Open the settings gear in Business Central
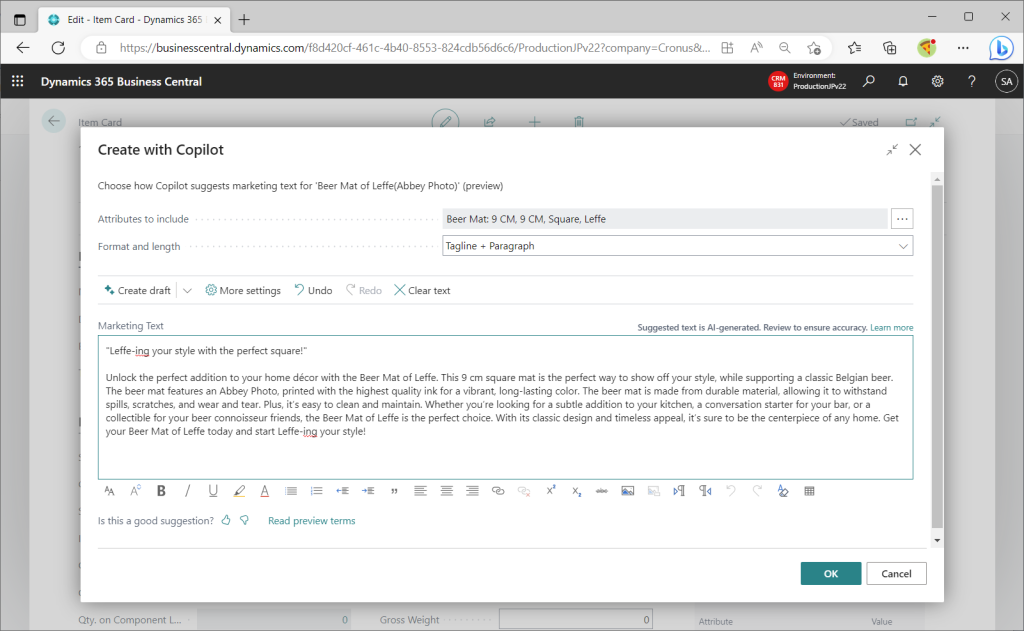 [937, 81]
